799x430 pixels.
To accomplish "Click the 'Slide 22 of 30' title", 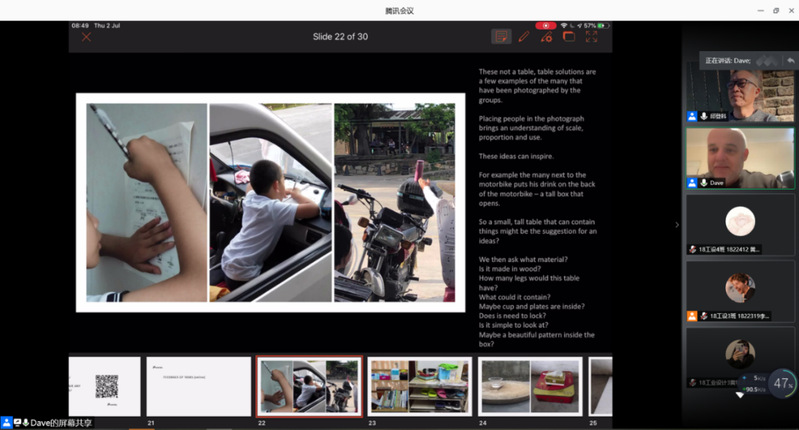I will [340, 37].
